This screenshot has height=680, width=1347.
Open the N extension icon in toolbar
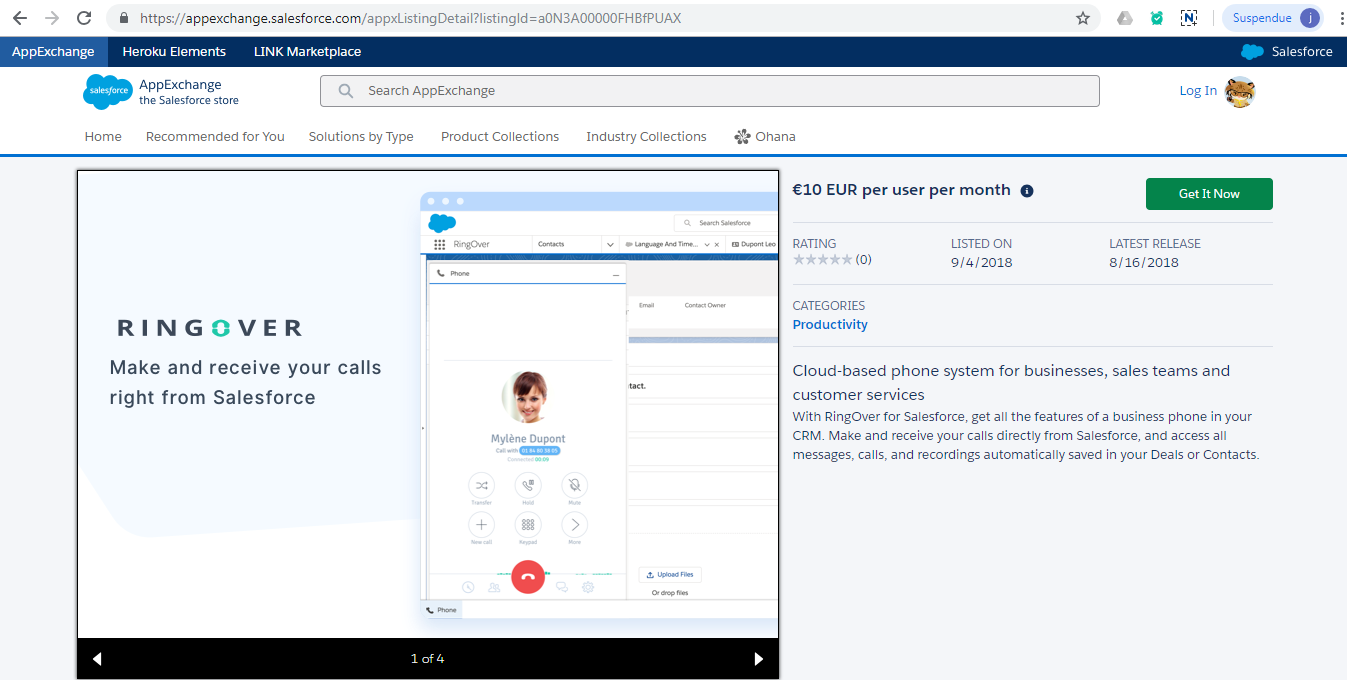[1189, 18]
